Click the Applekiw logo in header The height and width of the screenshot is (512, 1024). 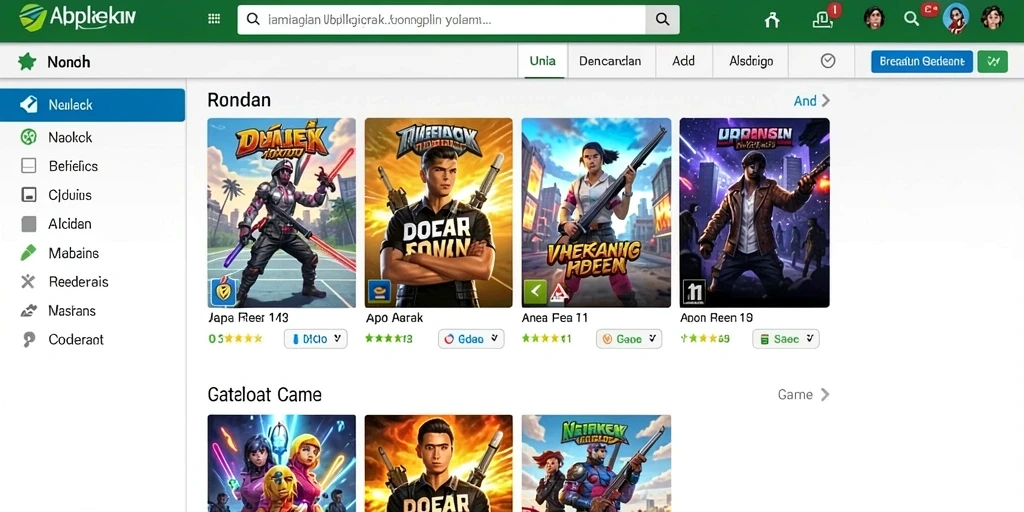click(78, 17)
